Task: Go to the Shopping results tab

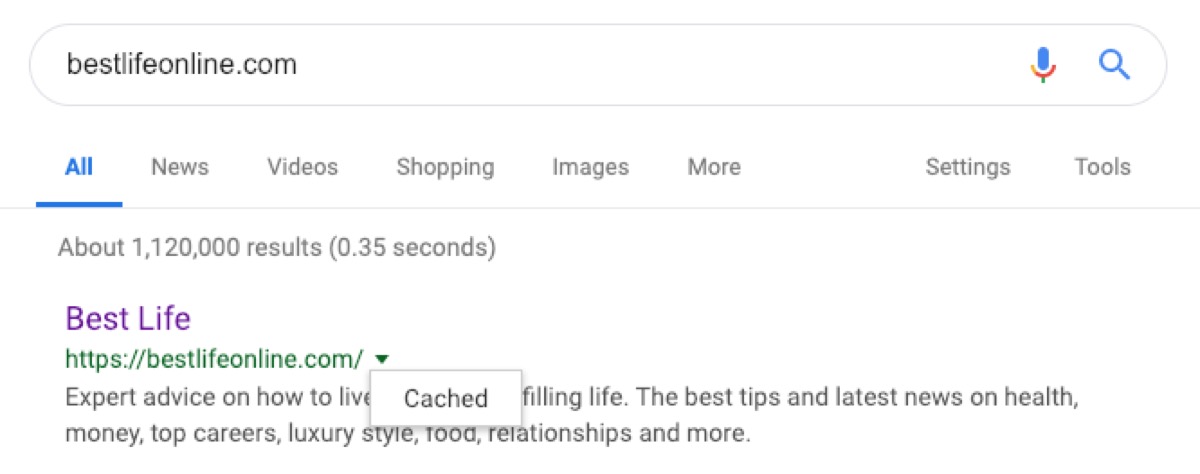Action: pyautogui.click(x=445, y=167)
